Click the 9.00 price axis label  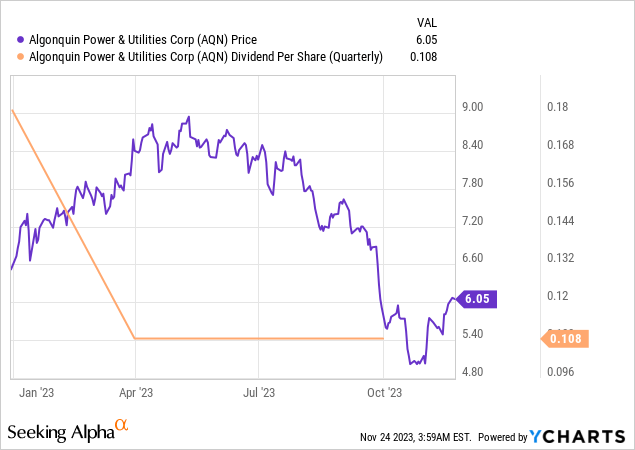tap(472, 107)
